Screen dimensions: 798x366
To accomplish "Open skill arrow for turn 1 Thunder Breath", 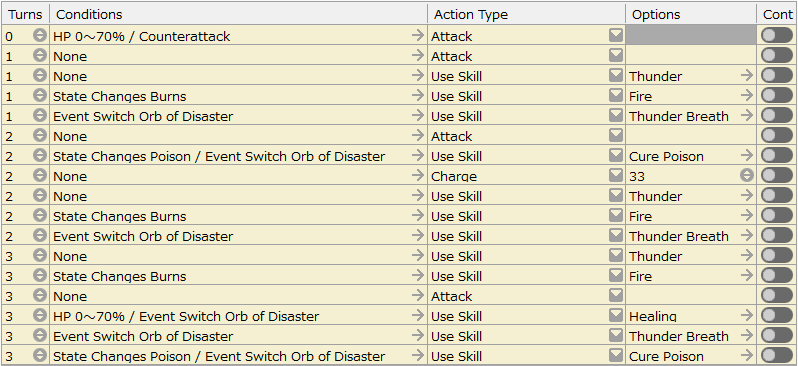I will (x=747, y=116).
